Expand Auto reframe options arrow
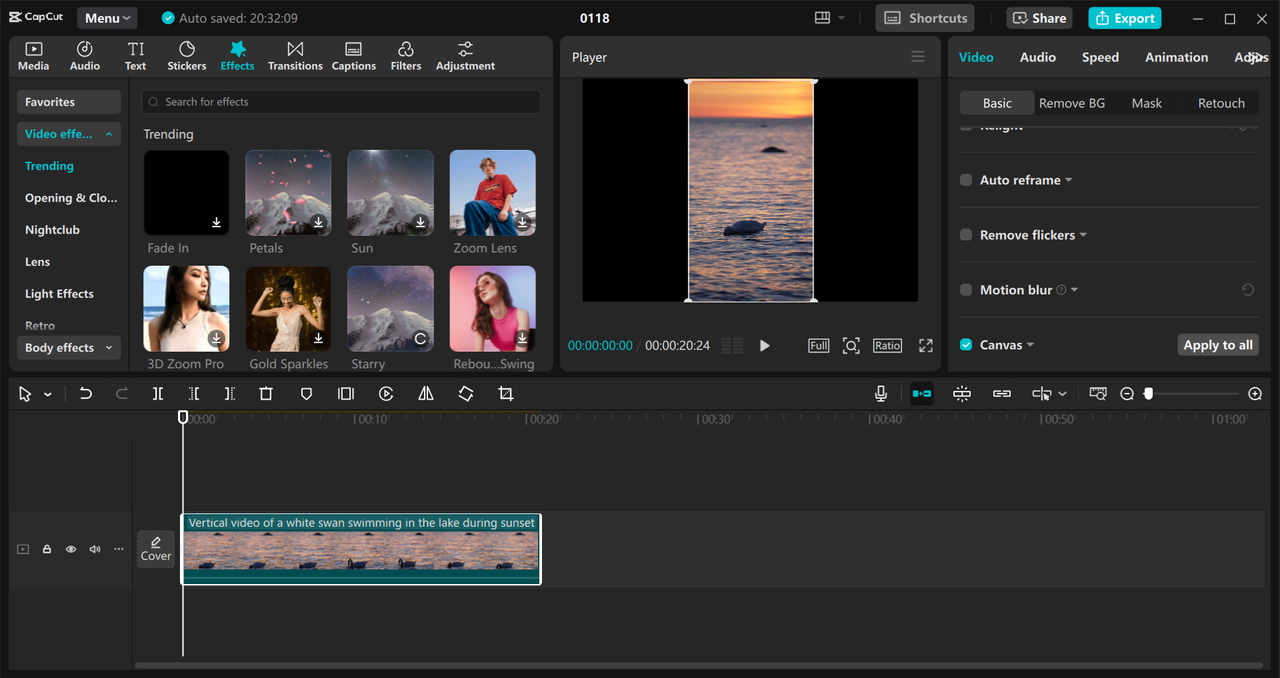This screenshot has height=678, width=1280. [1069, 180]
